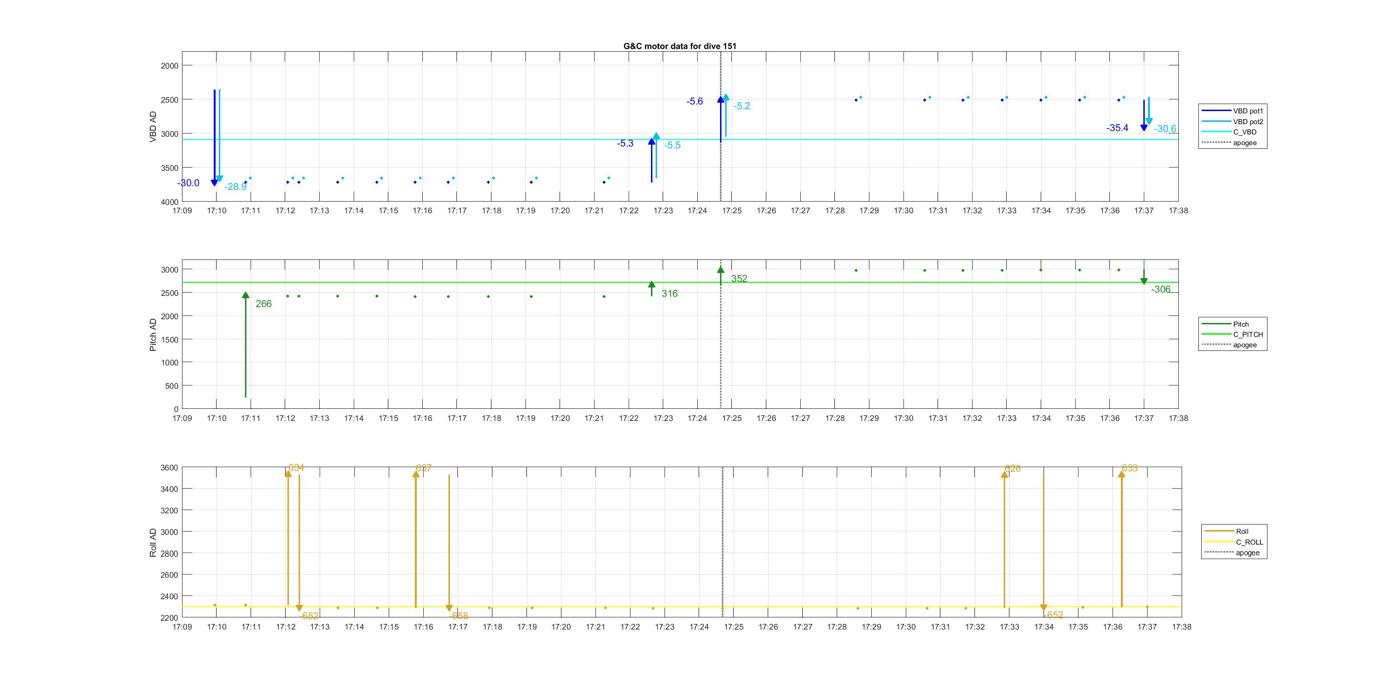This screenshot has height=693, width=1400.
Task: Click the '-35.4' VBD data label
Action: point(1117,128)
